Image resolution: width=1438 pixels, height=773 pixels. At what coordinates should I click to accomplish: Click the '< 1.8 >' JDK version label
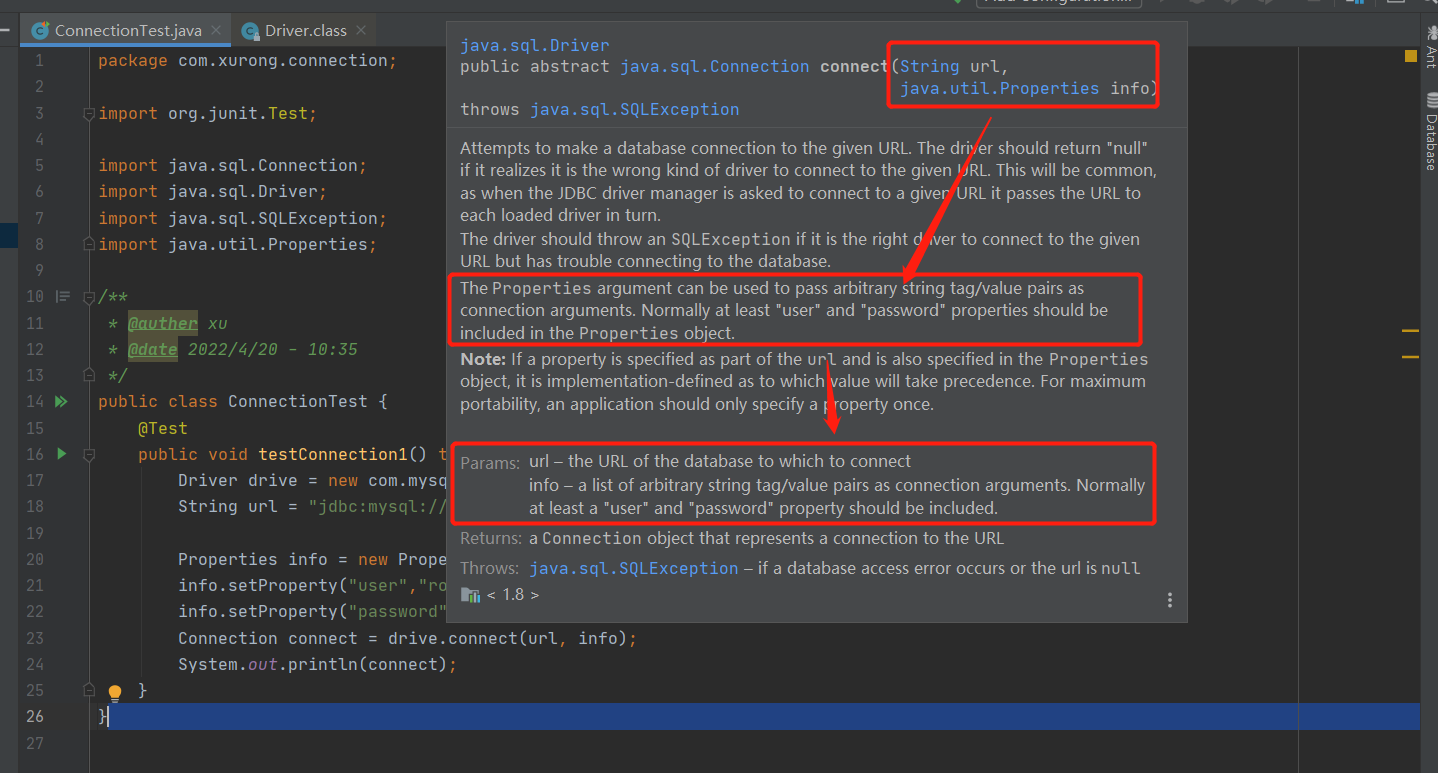[513, 595]
